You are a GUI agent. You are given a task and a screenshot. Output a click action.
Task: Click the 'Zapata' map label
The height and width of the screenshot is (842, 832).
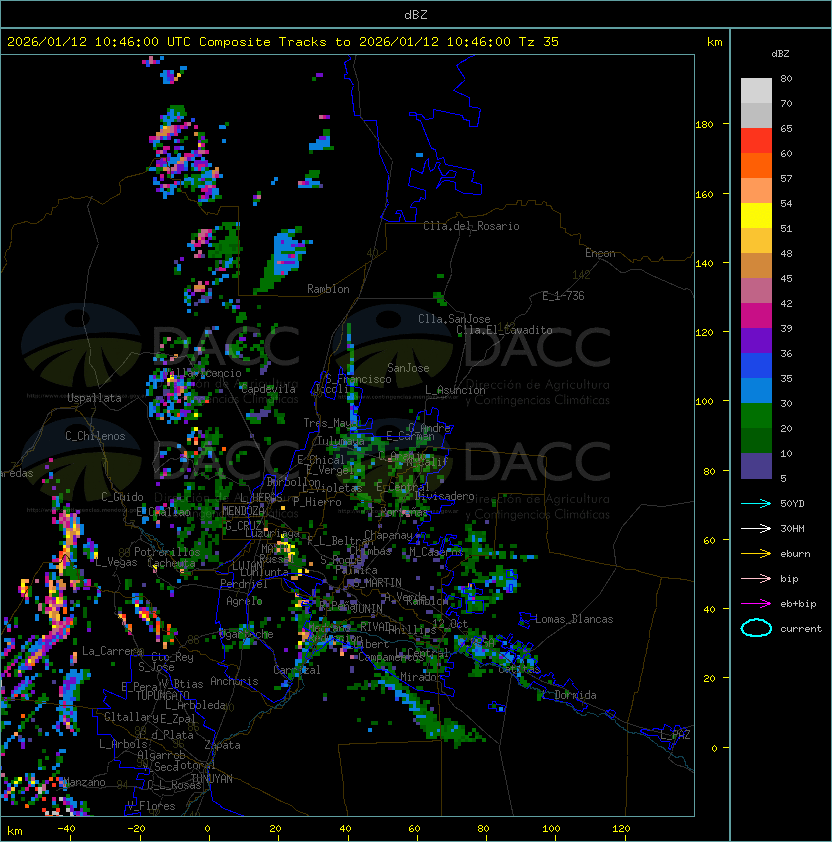222,745
